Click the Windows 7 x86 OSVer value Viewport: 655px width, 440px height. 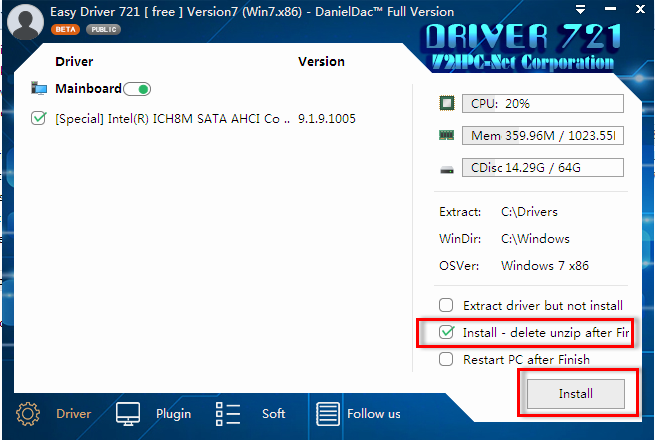[x=545, y=265]
